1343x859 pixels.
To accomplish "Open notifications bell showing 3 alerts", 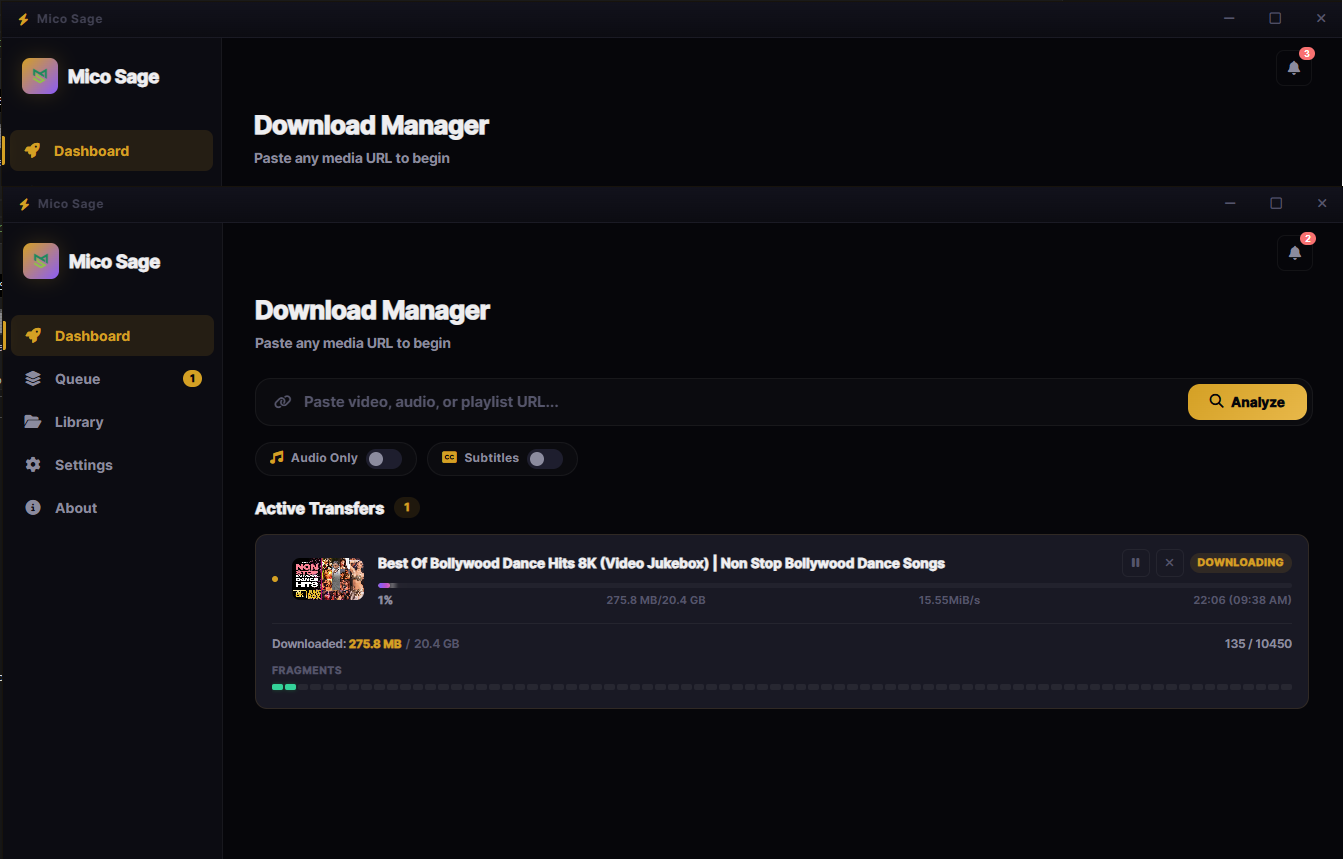I will [1293, 68].
